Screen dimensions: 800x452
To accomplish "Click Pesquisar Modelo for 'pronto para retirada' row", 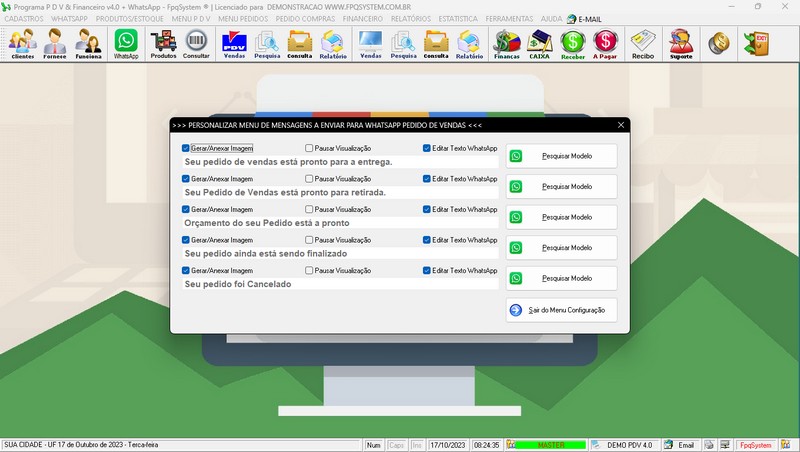I will [561, 187].
